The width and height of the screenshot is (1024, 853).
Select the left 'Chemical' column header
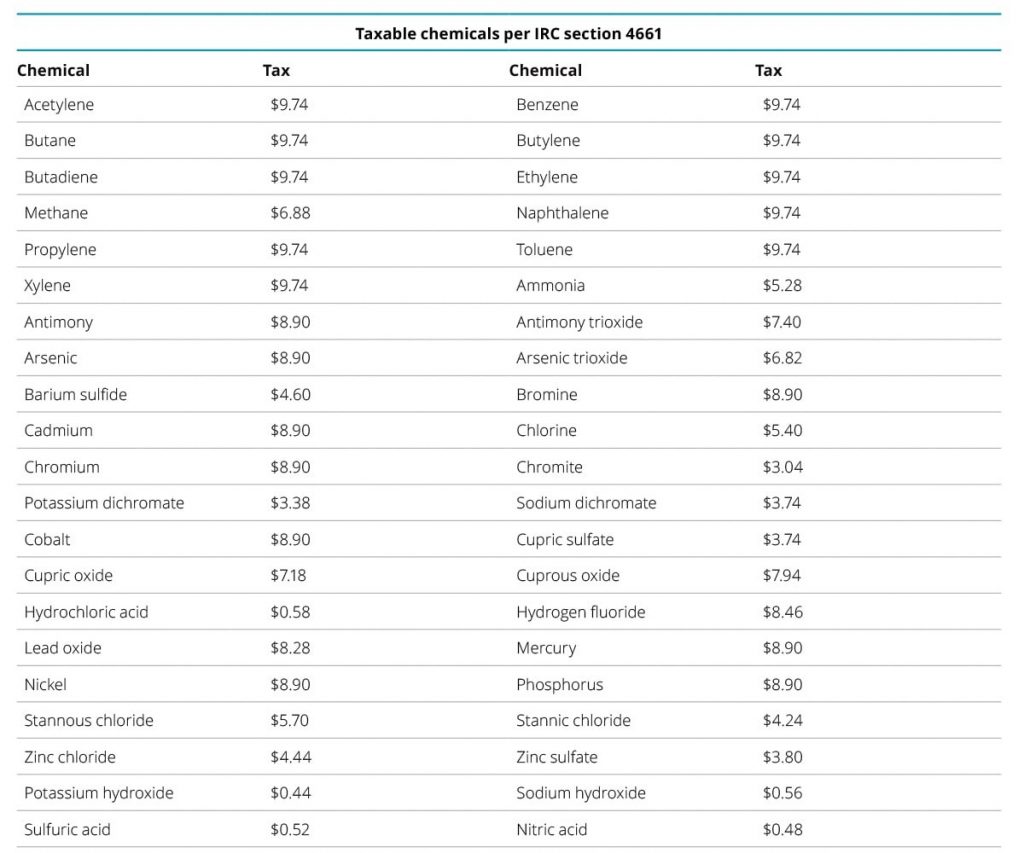click(53, 70)
